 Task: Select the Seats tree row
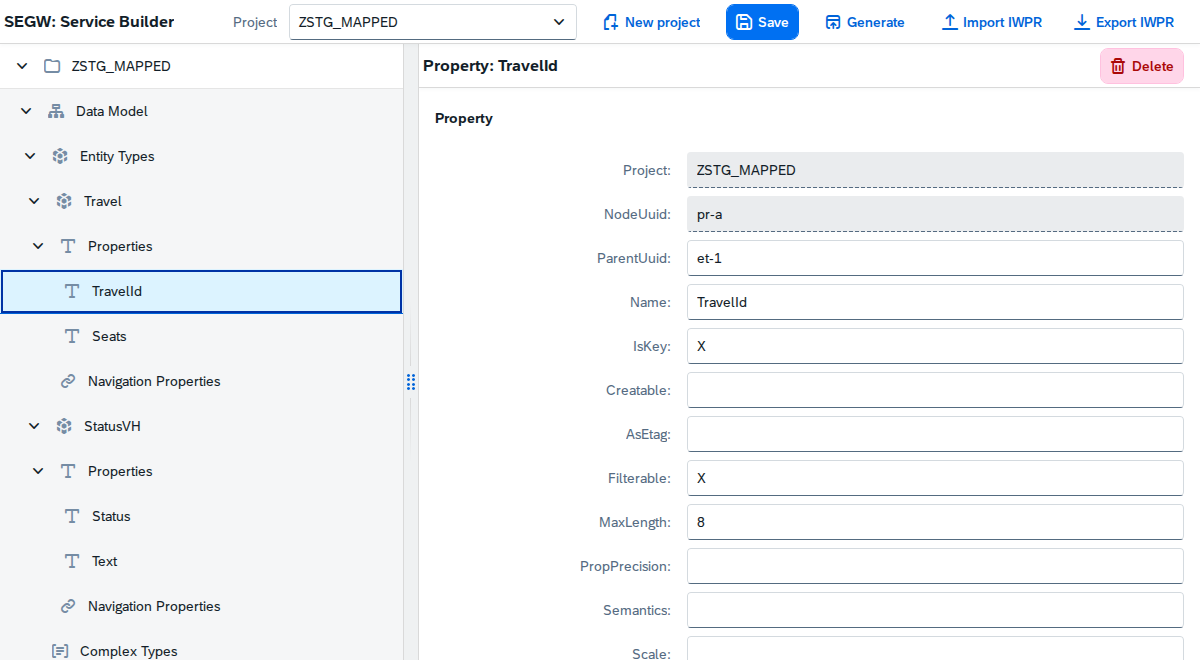(x=201, y=336)
